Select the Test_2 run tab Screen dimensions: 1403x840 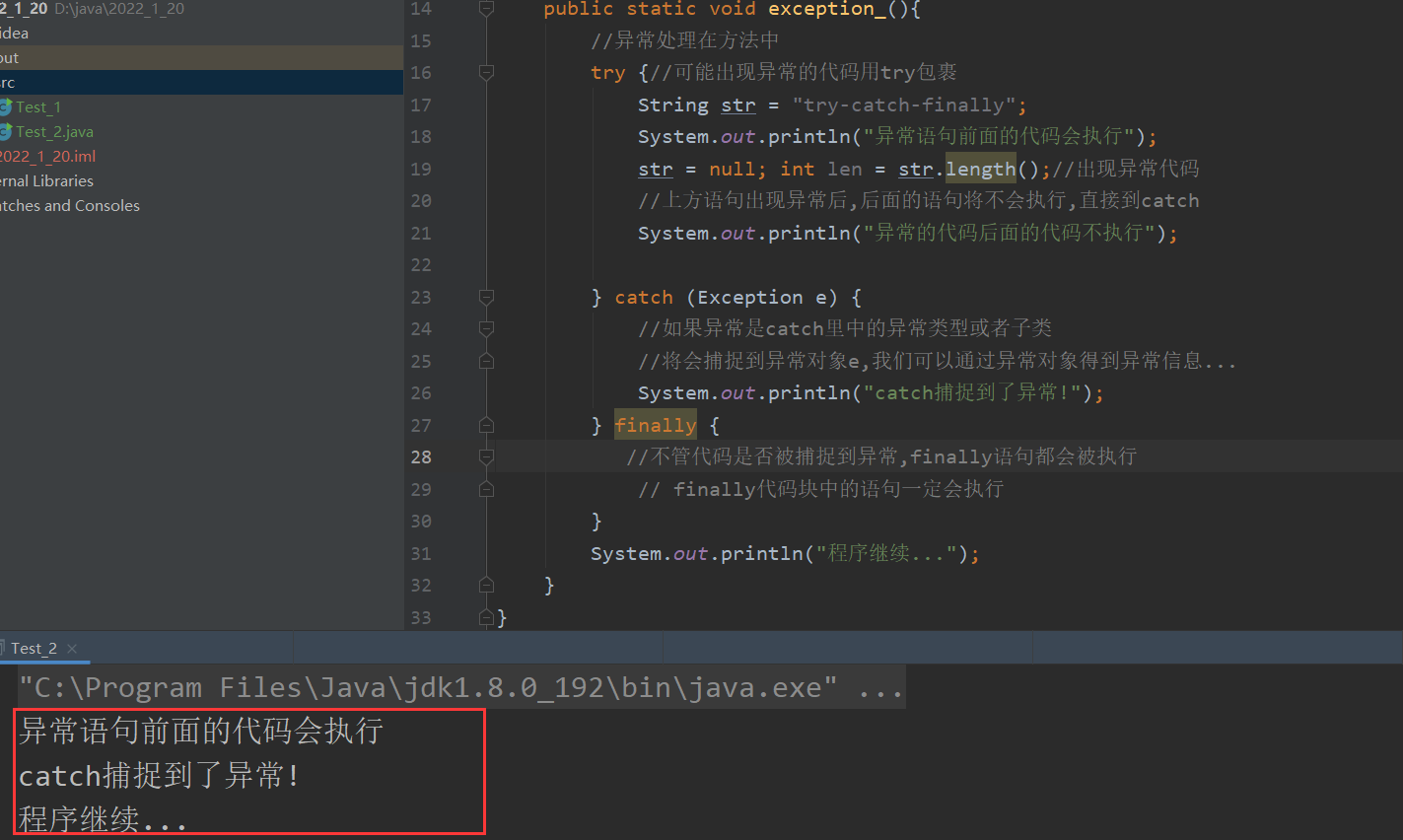tap(34, 649)
